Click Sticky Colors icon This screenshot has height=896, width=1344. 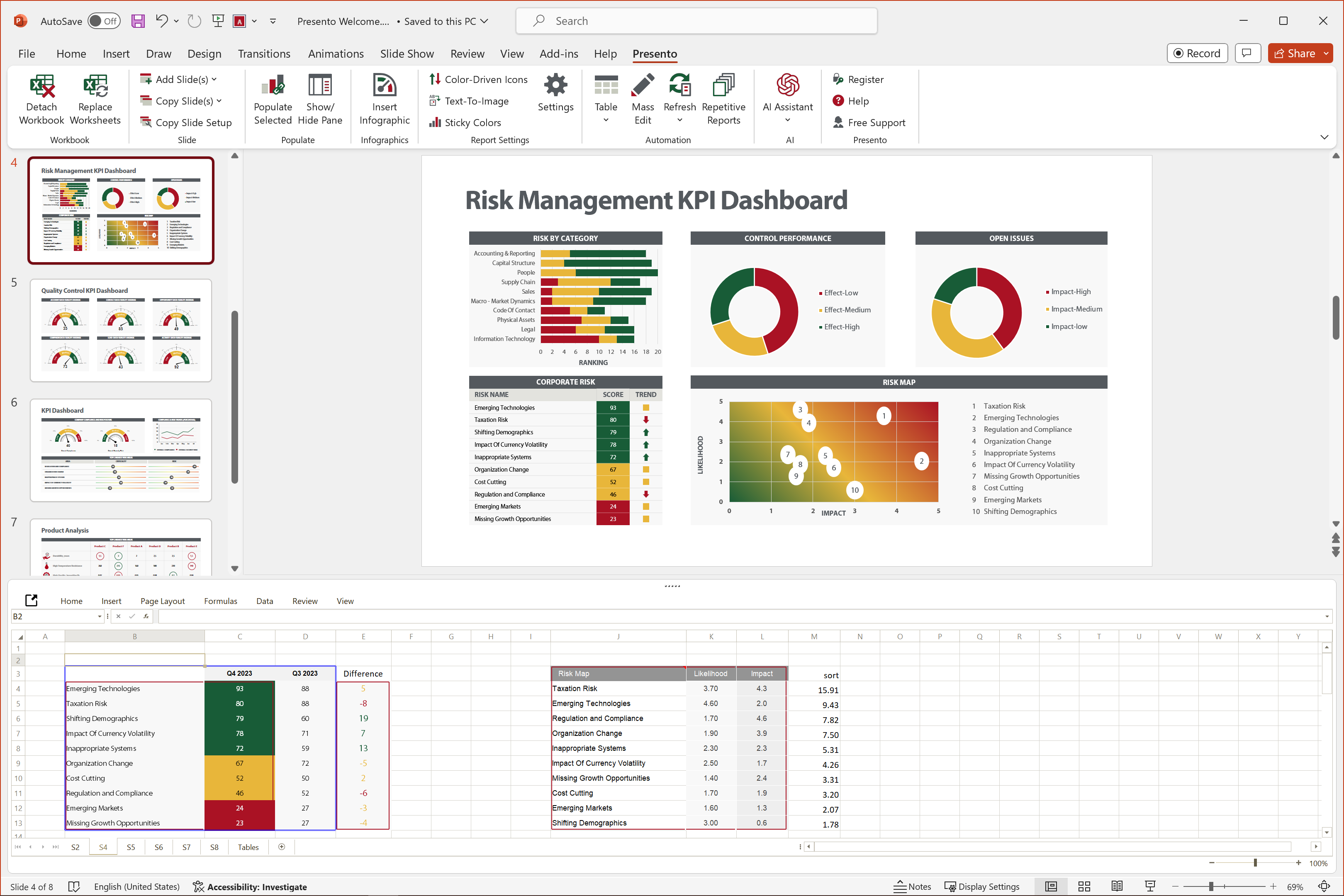click(x=436, y=122)
